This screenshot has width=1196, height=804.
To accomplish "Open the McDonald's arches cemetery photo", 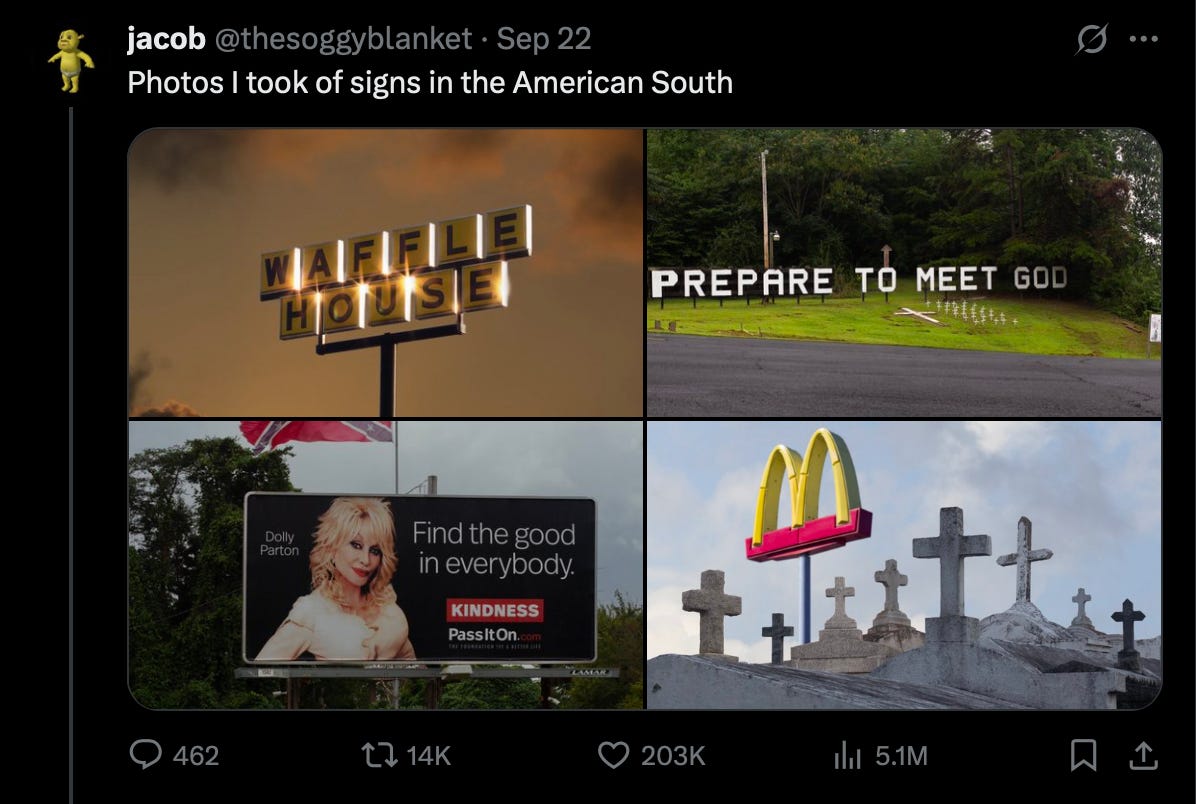I will 904,565.
